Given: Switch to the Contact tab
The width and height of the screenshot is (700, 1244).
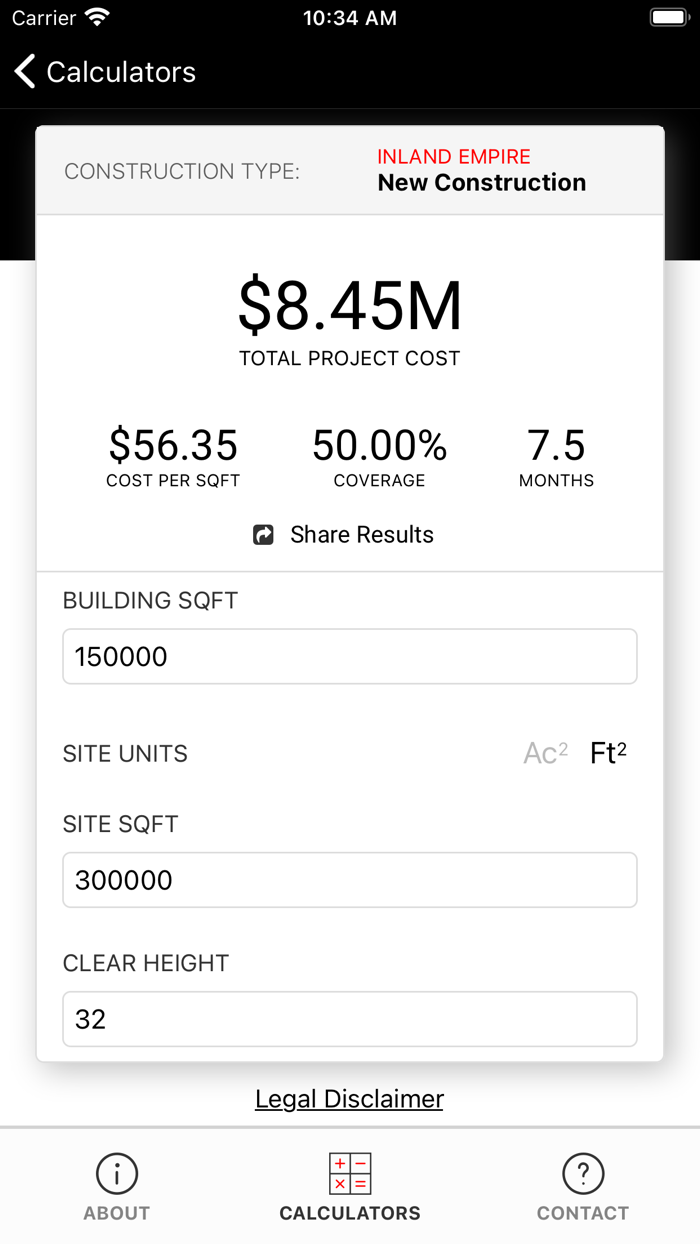Looking at the screenshot, I should point(583,1186).
